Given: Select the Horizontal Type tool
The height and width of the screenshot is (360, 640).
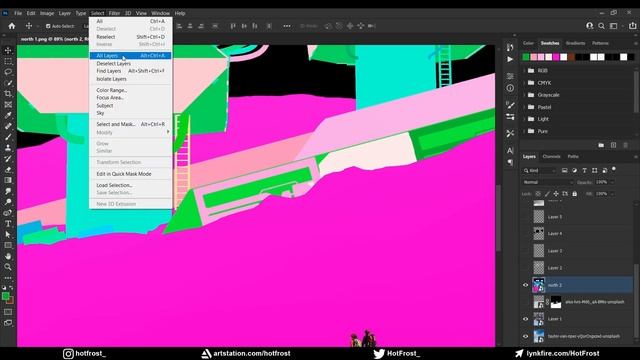Looking at the screenshot, I should pos(8,224).
